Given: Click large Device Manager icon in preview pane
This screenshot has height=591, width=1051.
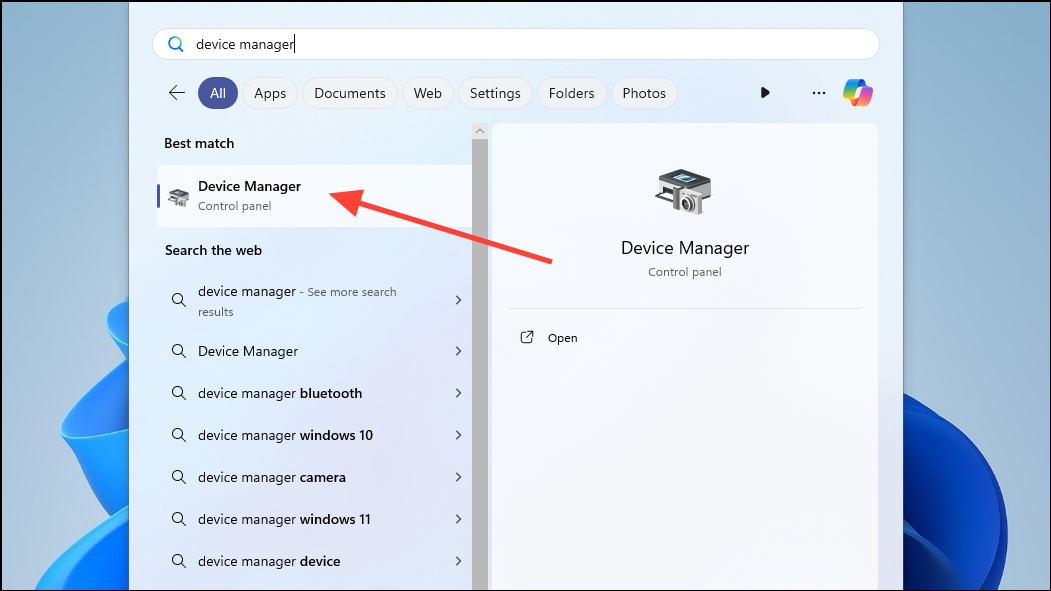Looking at the screenshot, I should point(683,192).
